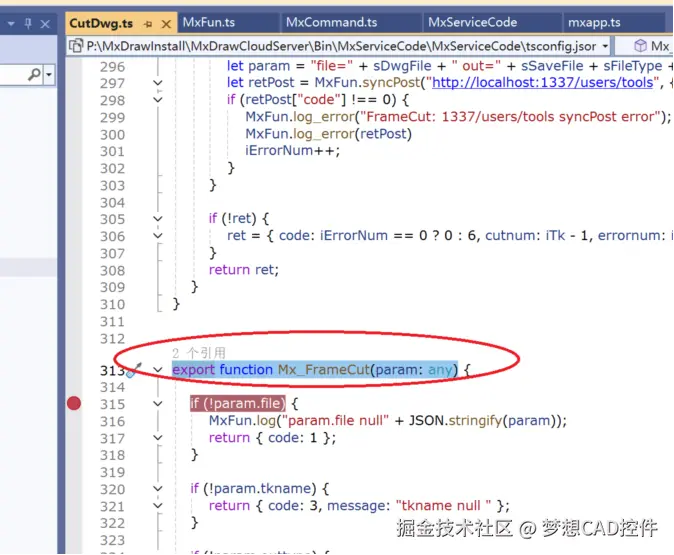Click 'MxFun.log_error(retPost)' on line 300
This screenshot has height=555, width=674.
click(x=328, y=134)
